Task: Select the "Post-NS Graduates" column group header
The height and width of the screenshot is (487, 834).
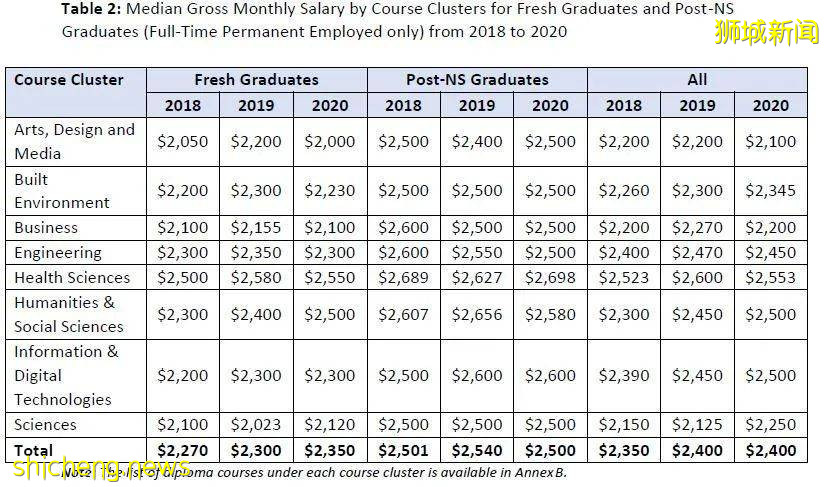Action: 477,80
